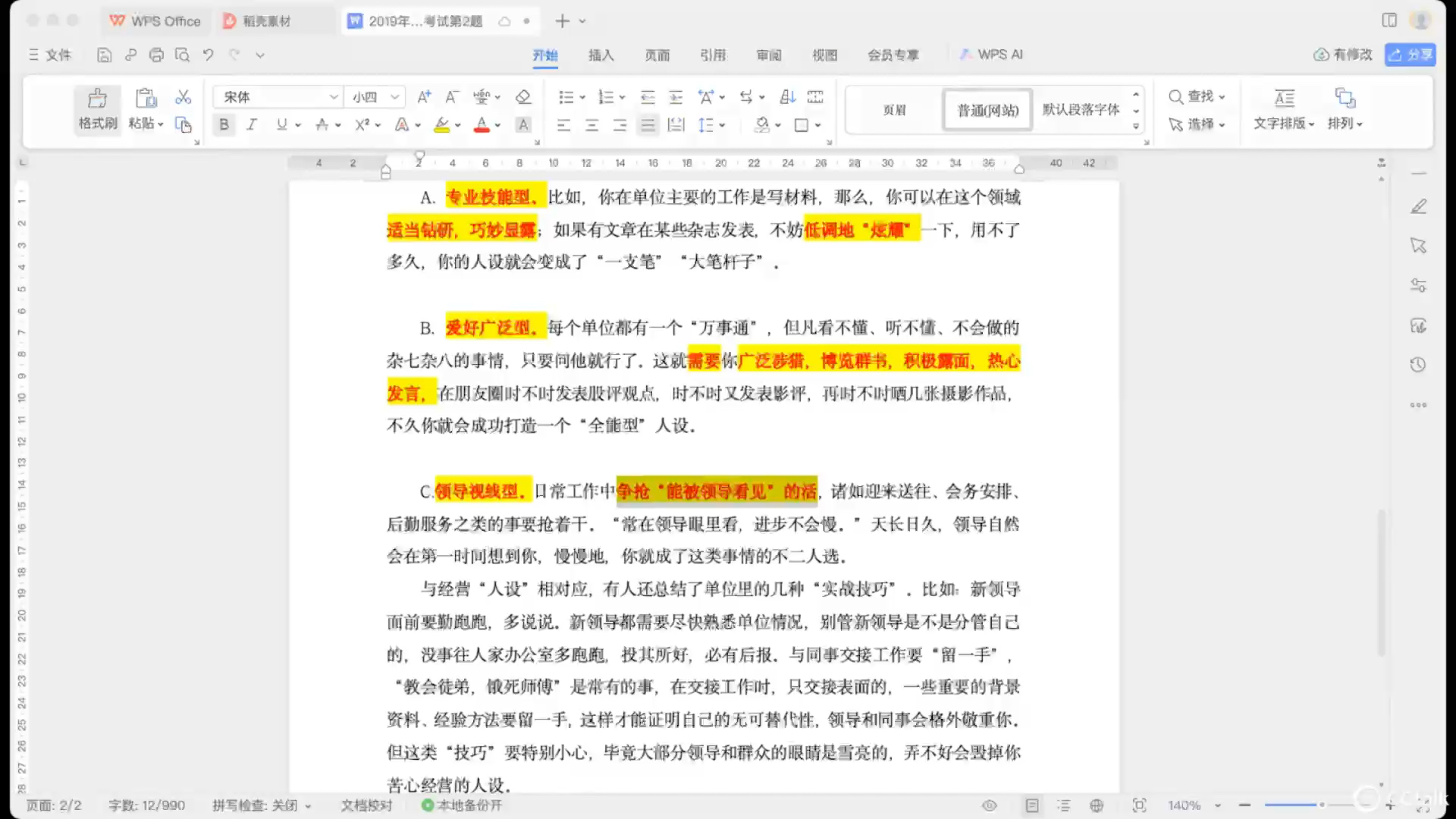Click the eye protection mode icon in status bar
Image resolution: width=1456 pixels, height=819 pixels.
[990, 805]
